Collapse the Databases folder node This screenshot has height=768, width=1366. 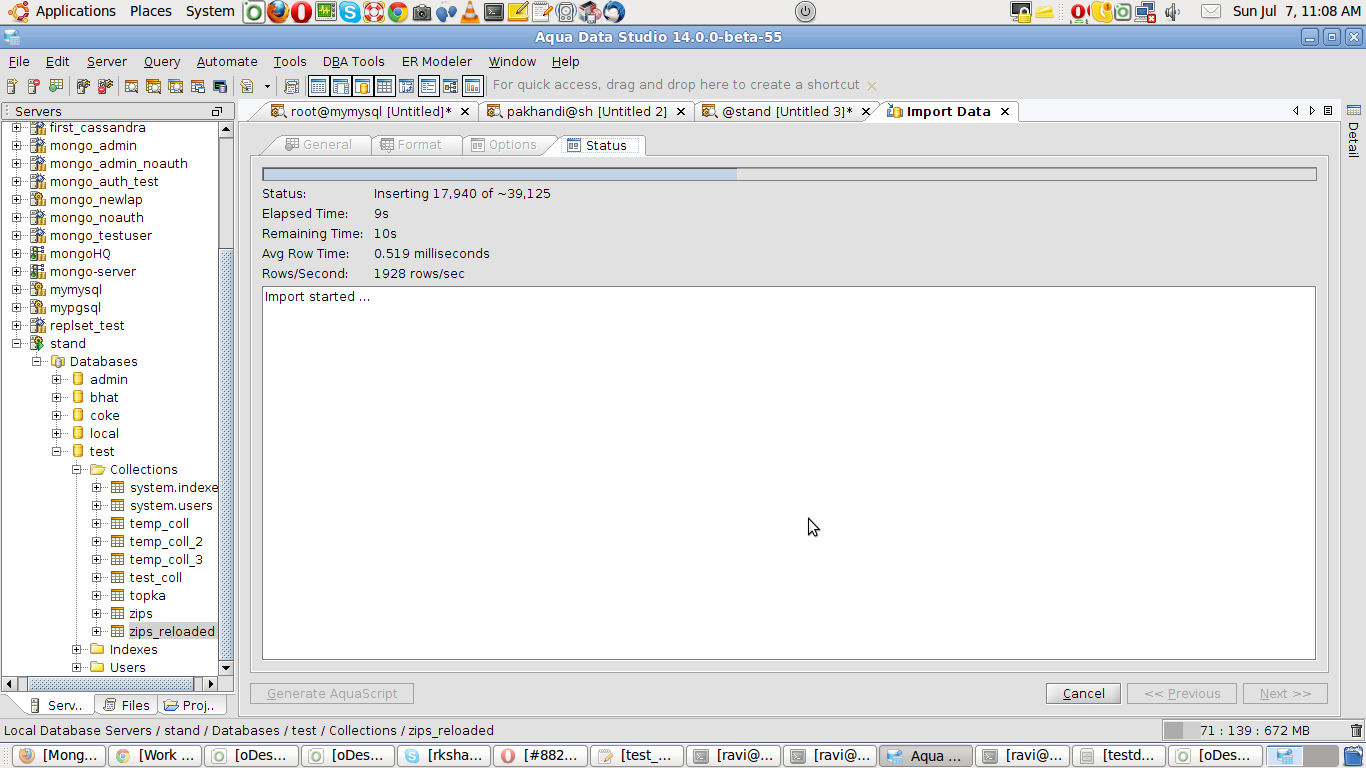[x=36, y=362]
